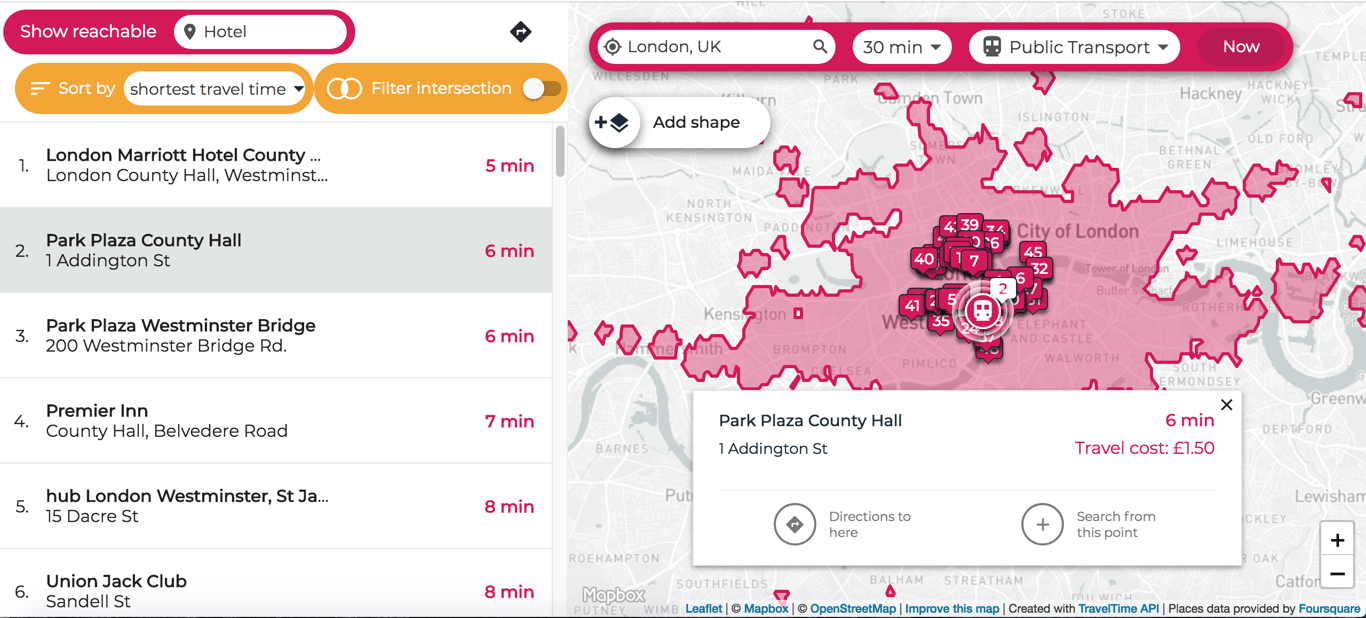
Task: Click the results list scrollbar
Action: click(x=560, y=152)
